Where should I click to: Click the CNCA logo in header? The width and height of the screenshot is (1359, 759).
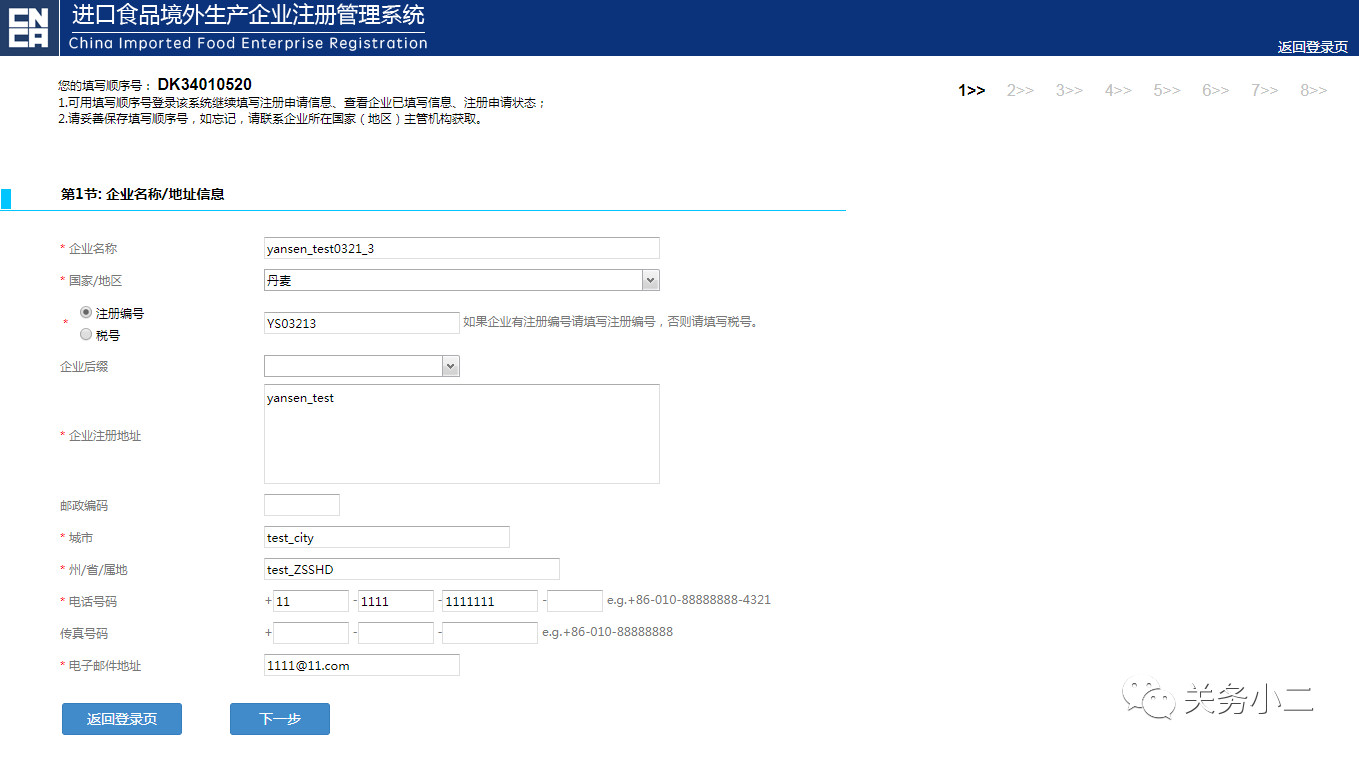28,27
